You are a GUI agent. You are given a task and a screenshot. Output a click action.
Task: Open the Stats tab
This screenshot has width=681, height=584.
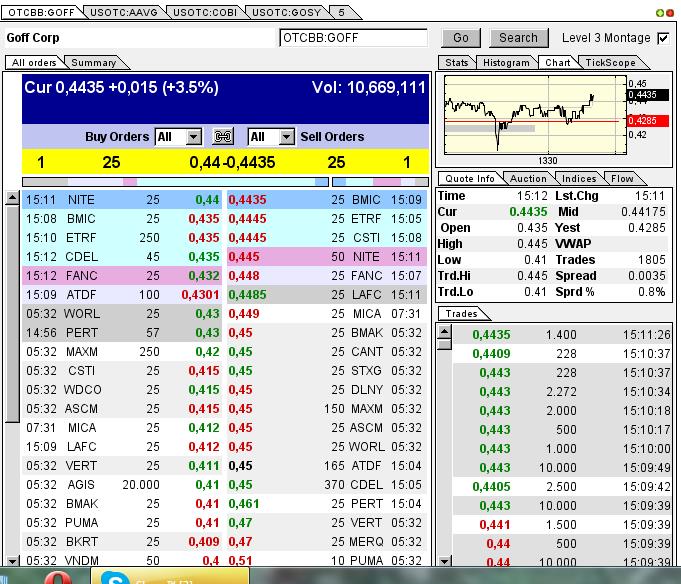pos(456,63)
